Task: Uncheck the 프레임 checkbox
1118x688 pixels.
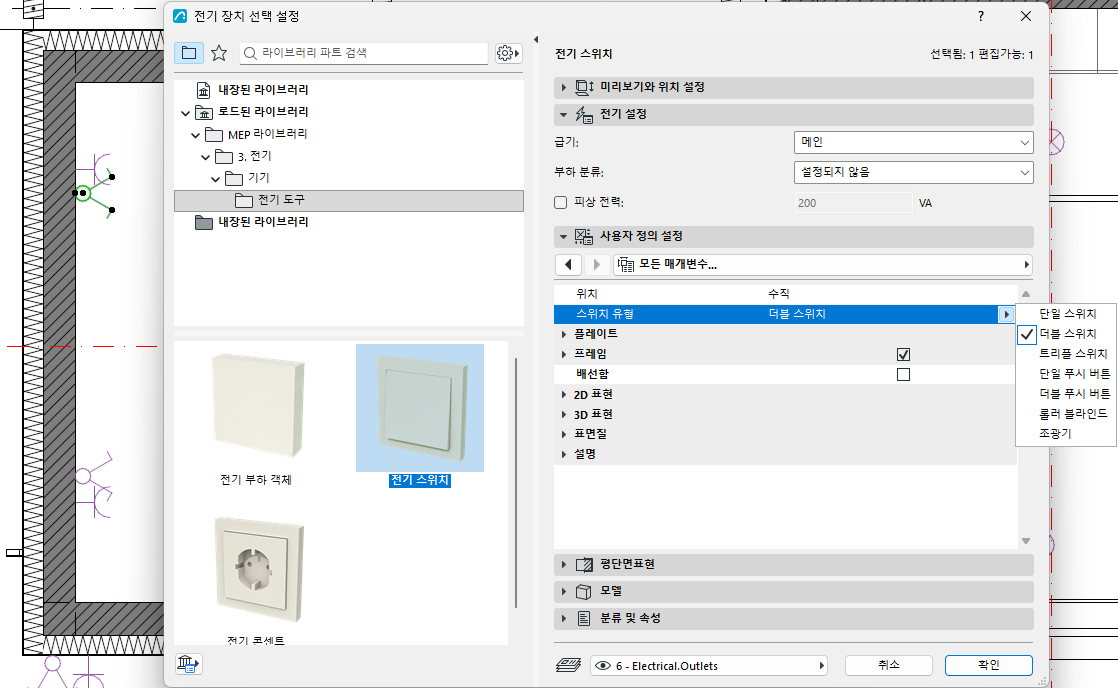Action: (903, 354)
